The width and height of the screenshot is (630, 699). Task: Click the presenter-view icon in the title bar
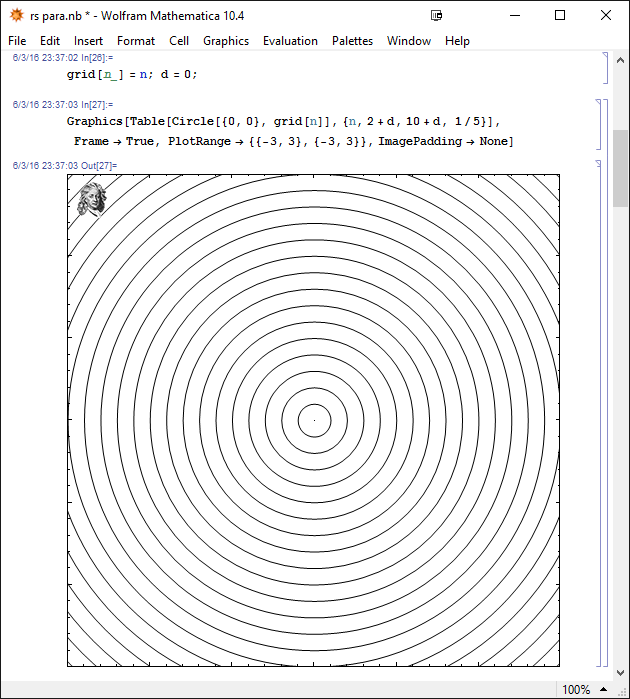pos(436,16)
